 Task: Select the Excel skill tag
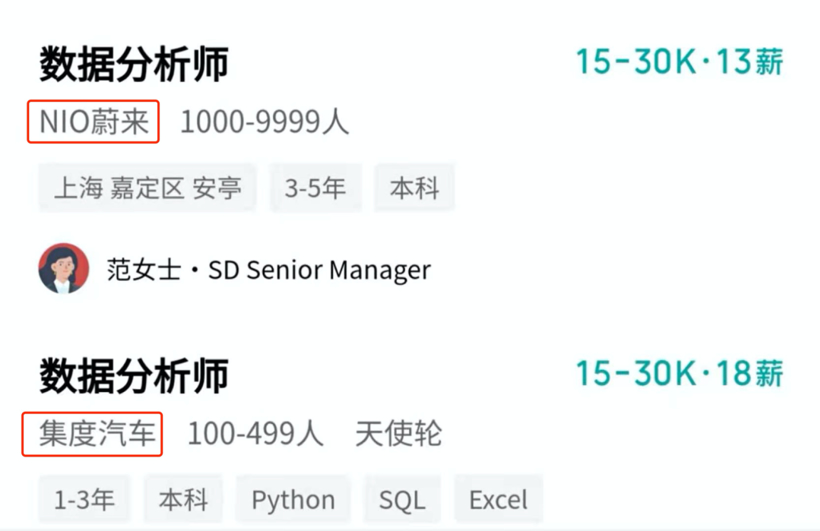coord(497,499)
